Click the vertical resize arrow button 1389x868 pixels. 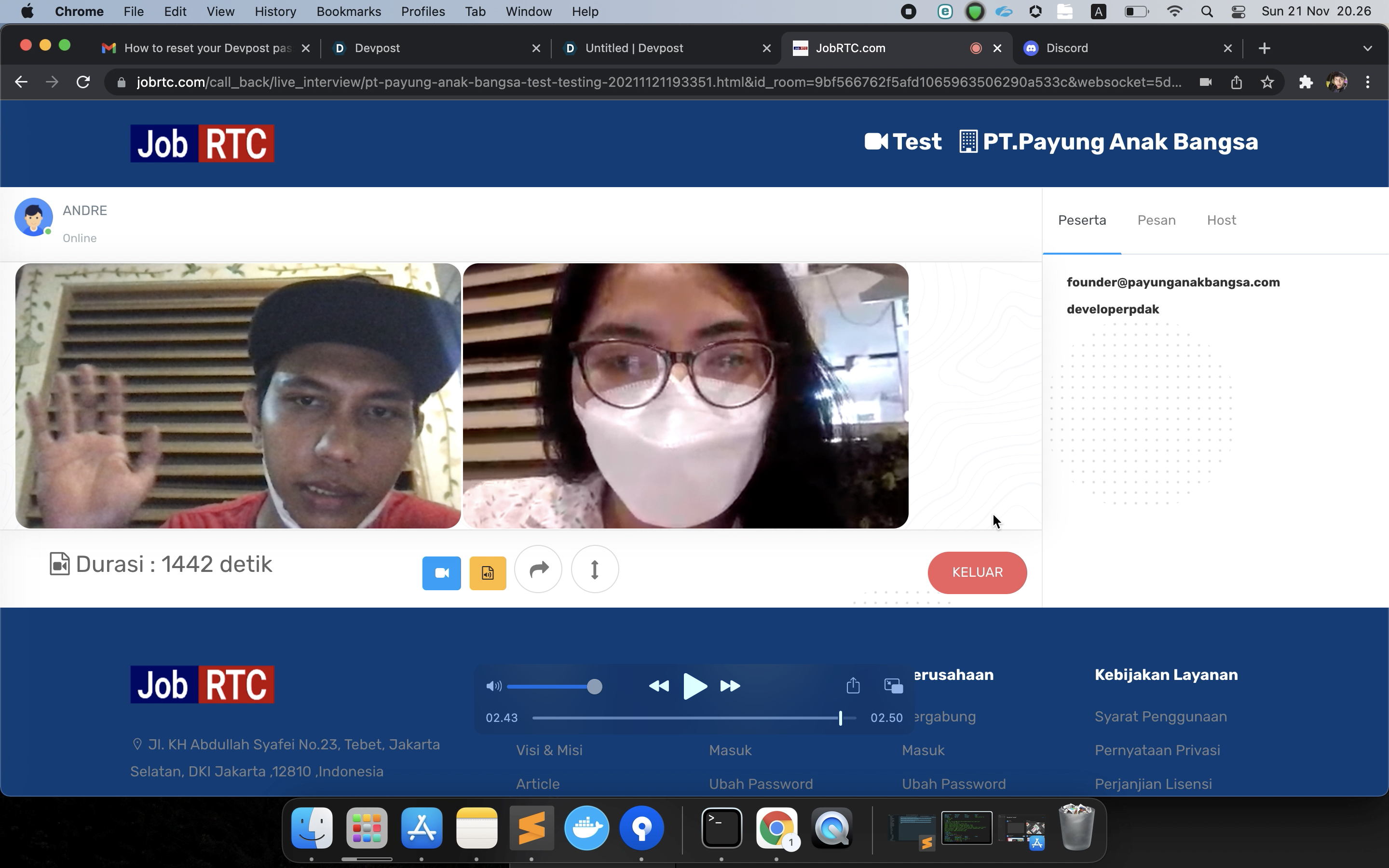point(595,570)
